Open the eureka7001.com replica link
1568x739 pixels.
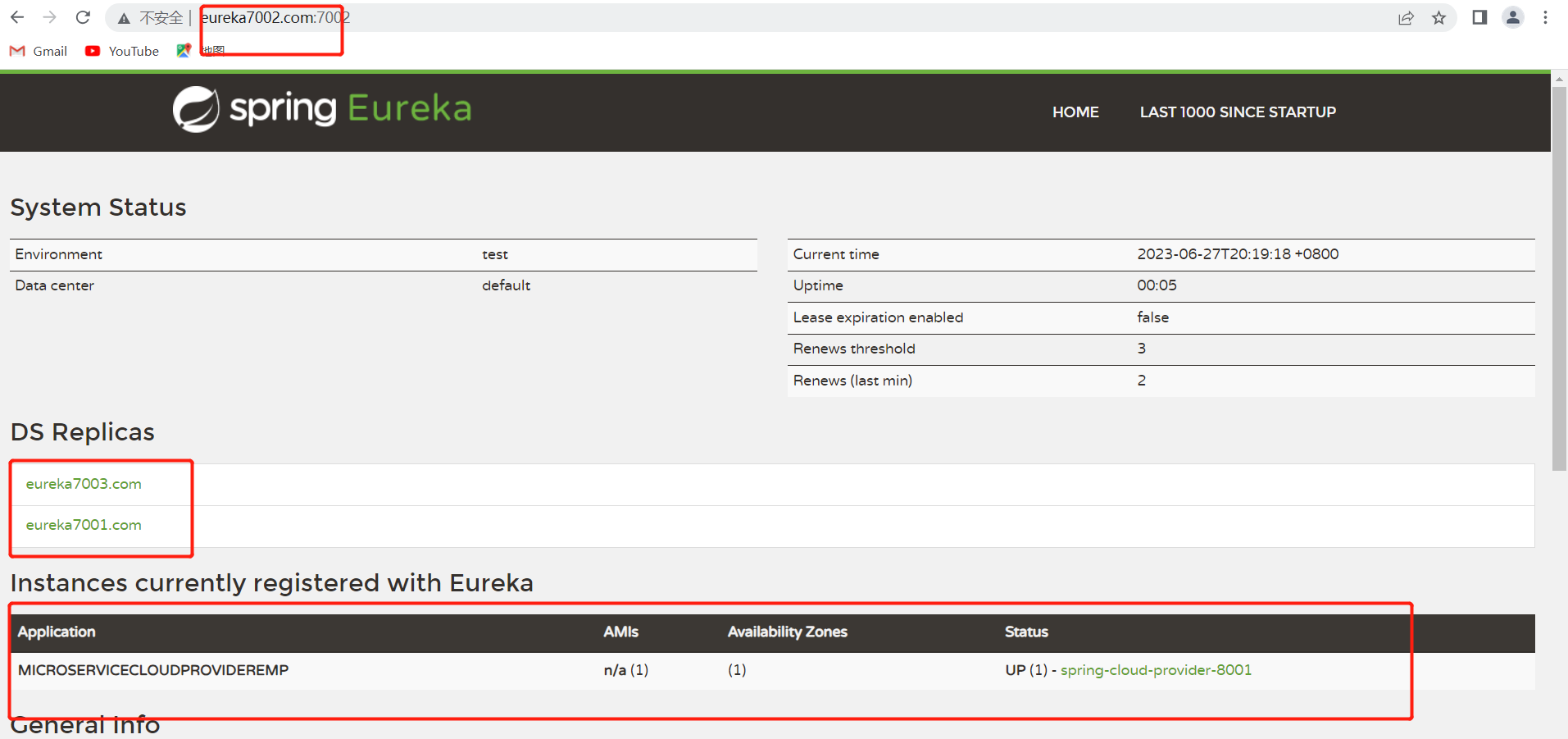tap(84, 525)
